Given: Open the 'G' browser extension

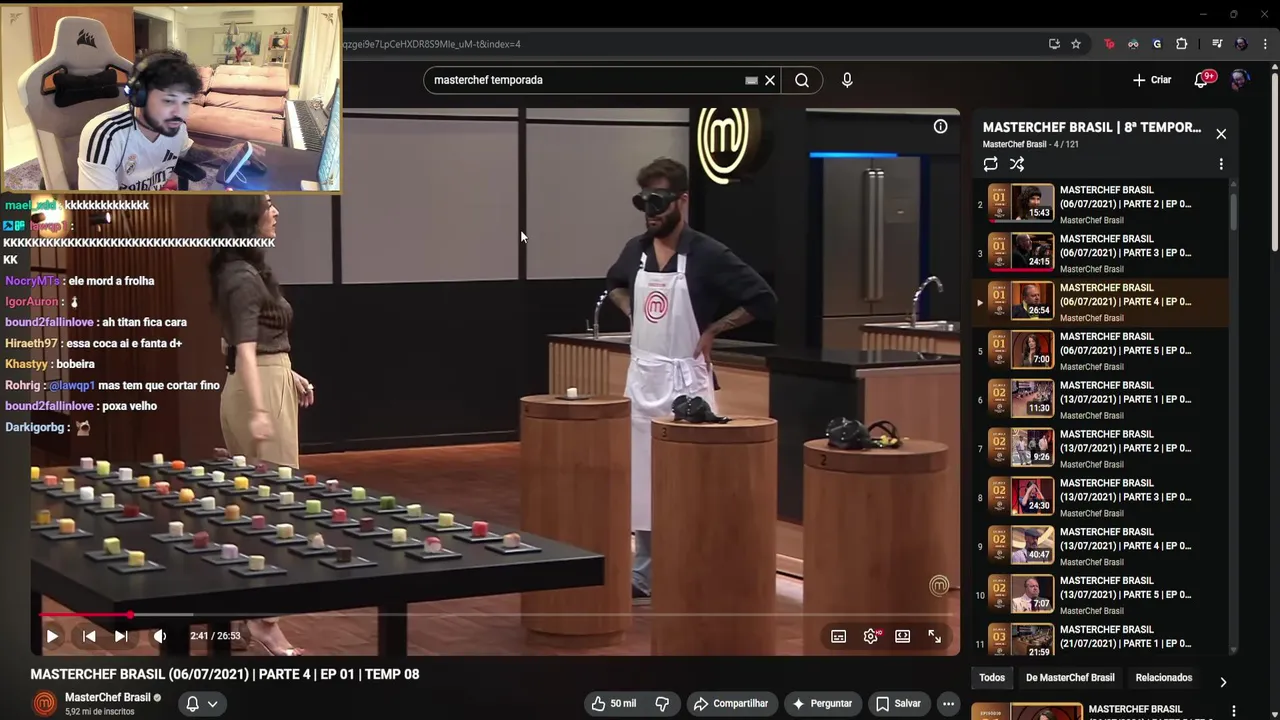Looking at the screenshot, I should (1157, 44).
